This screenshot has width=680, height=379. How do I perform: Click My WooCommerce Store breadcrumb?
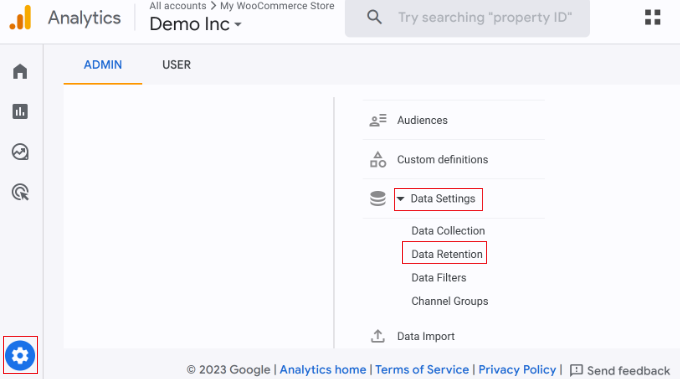277,6
